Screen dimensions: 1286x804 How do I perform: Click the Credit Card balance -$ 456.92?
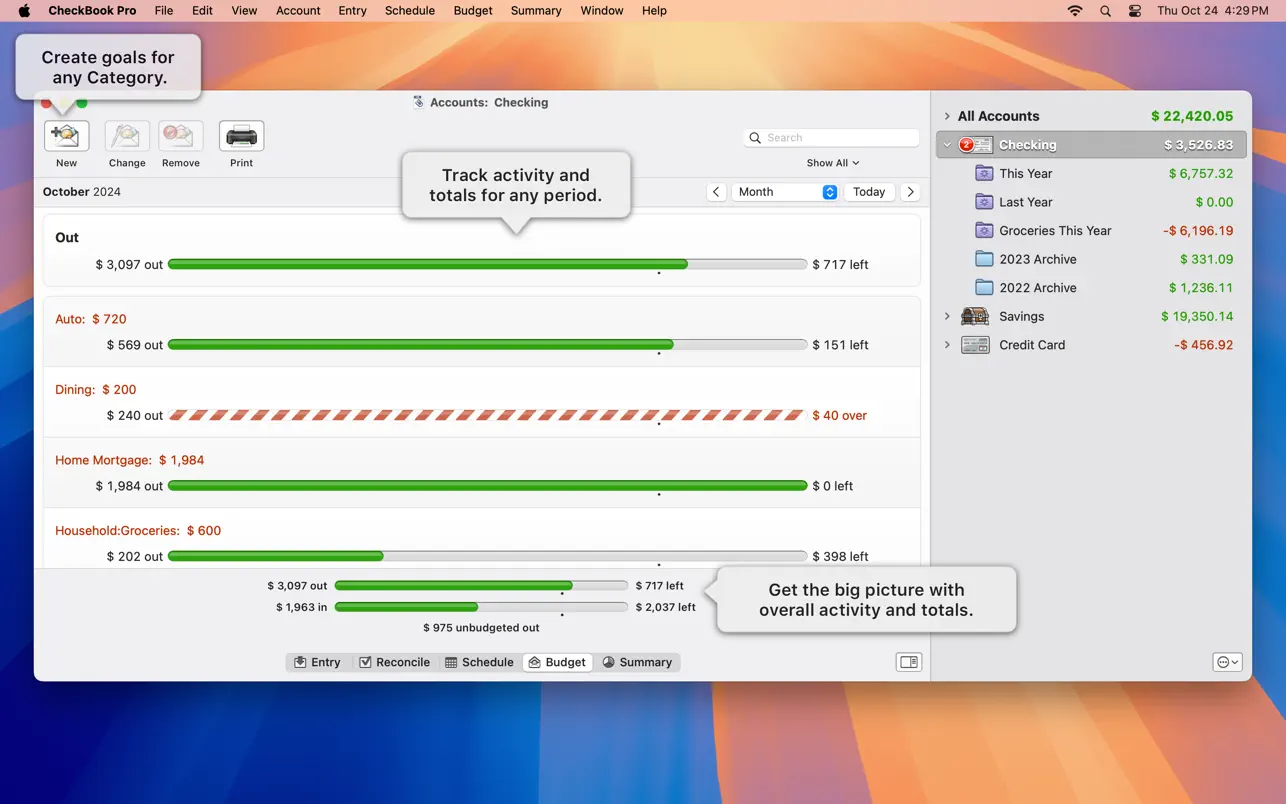(1204, 345)
